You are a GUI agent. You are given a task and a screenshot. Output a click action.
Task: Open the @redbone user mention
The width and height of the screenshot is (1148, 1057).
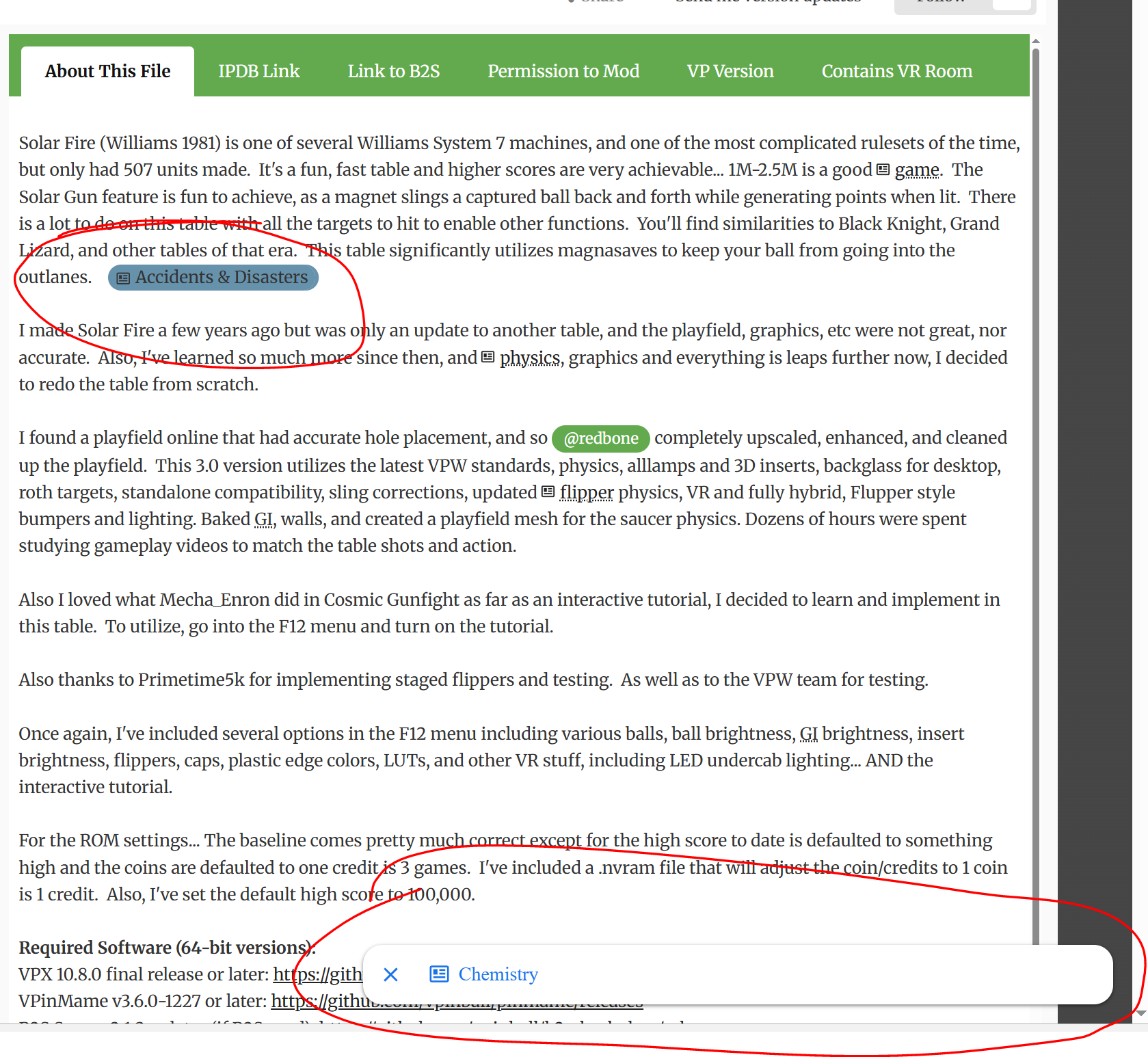600,438
